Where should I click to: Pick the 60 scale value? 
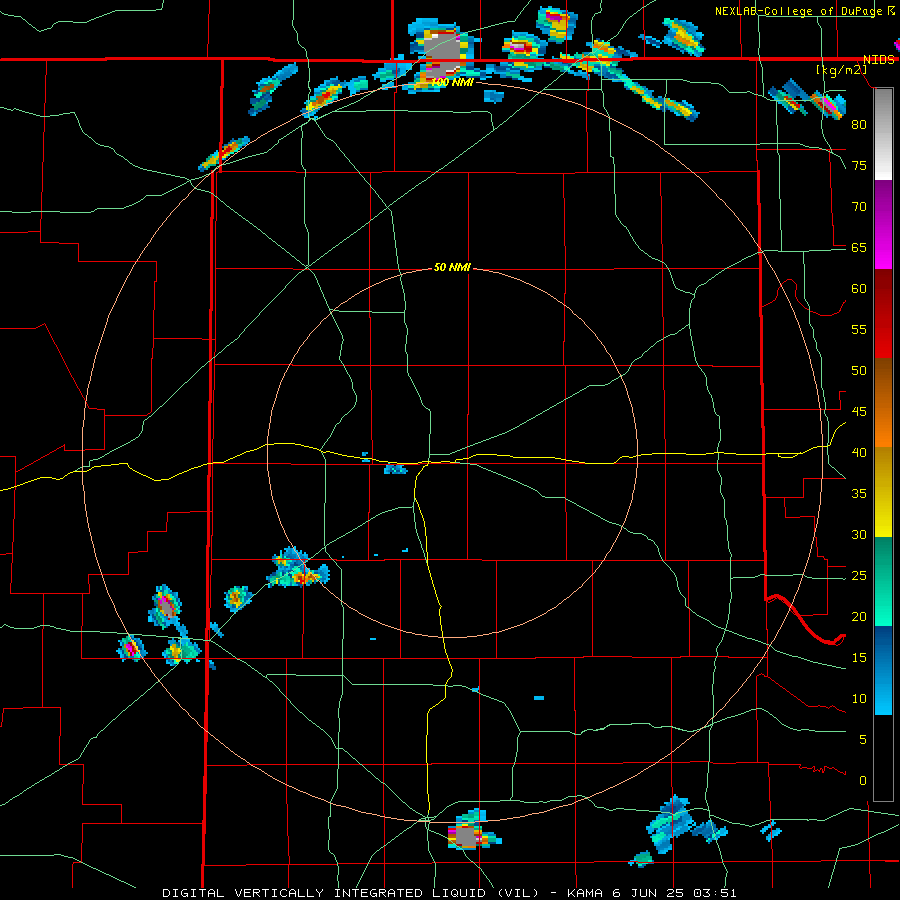coord(859,289)
